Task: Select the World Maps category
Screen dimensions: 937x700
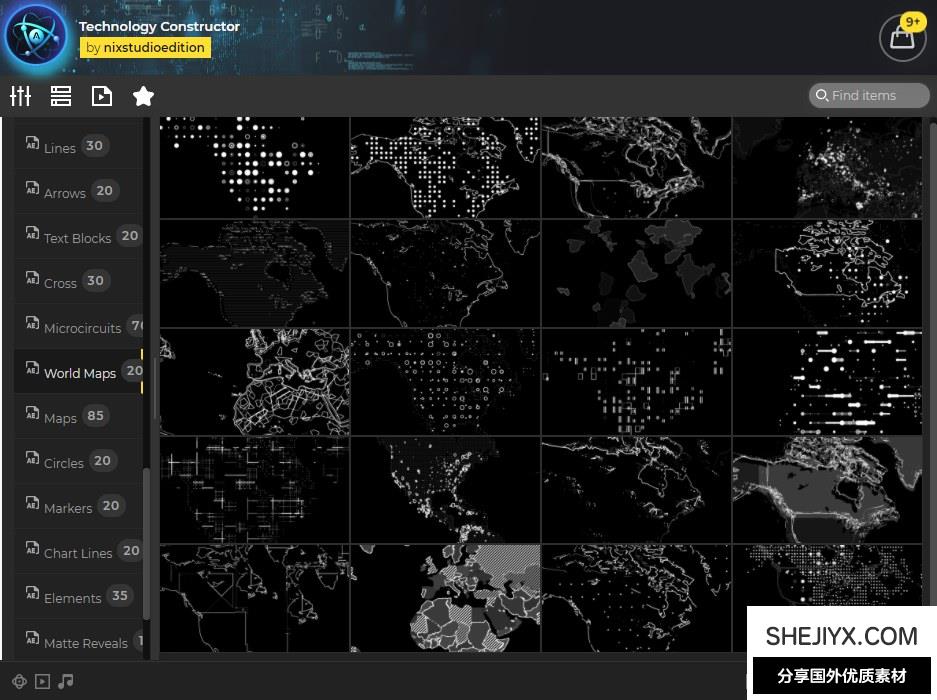Action: click(79, 372)
